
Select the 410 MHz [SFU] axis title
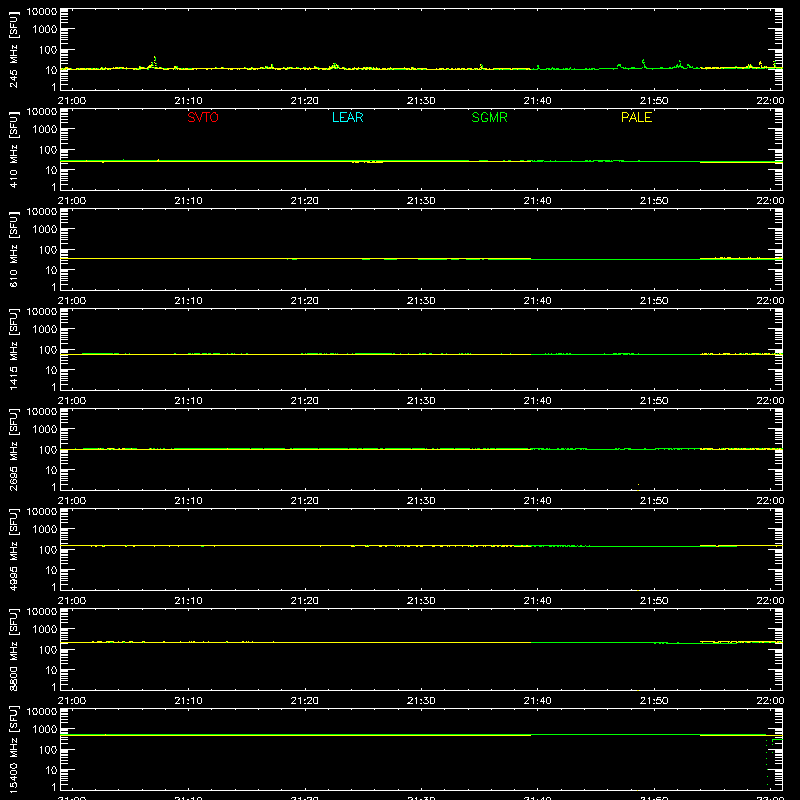coord(13,149)
